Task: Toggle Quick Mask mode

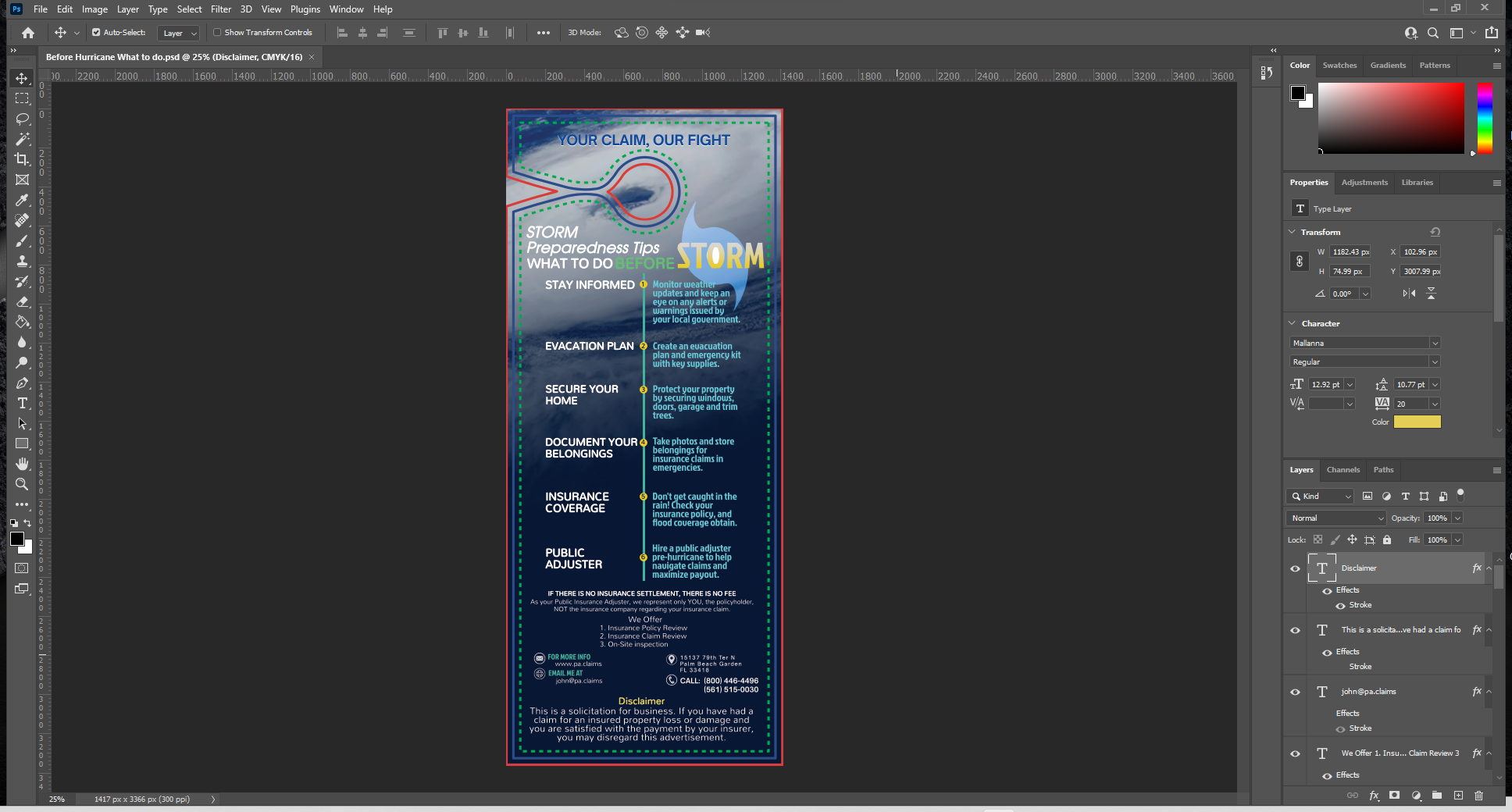Action: [x=22, y=568]
